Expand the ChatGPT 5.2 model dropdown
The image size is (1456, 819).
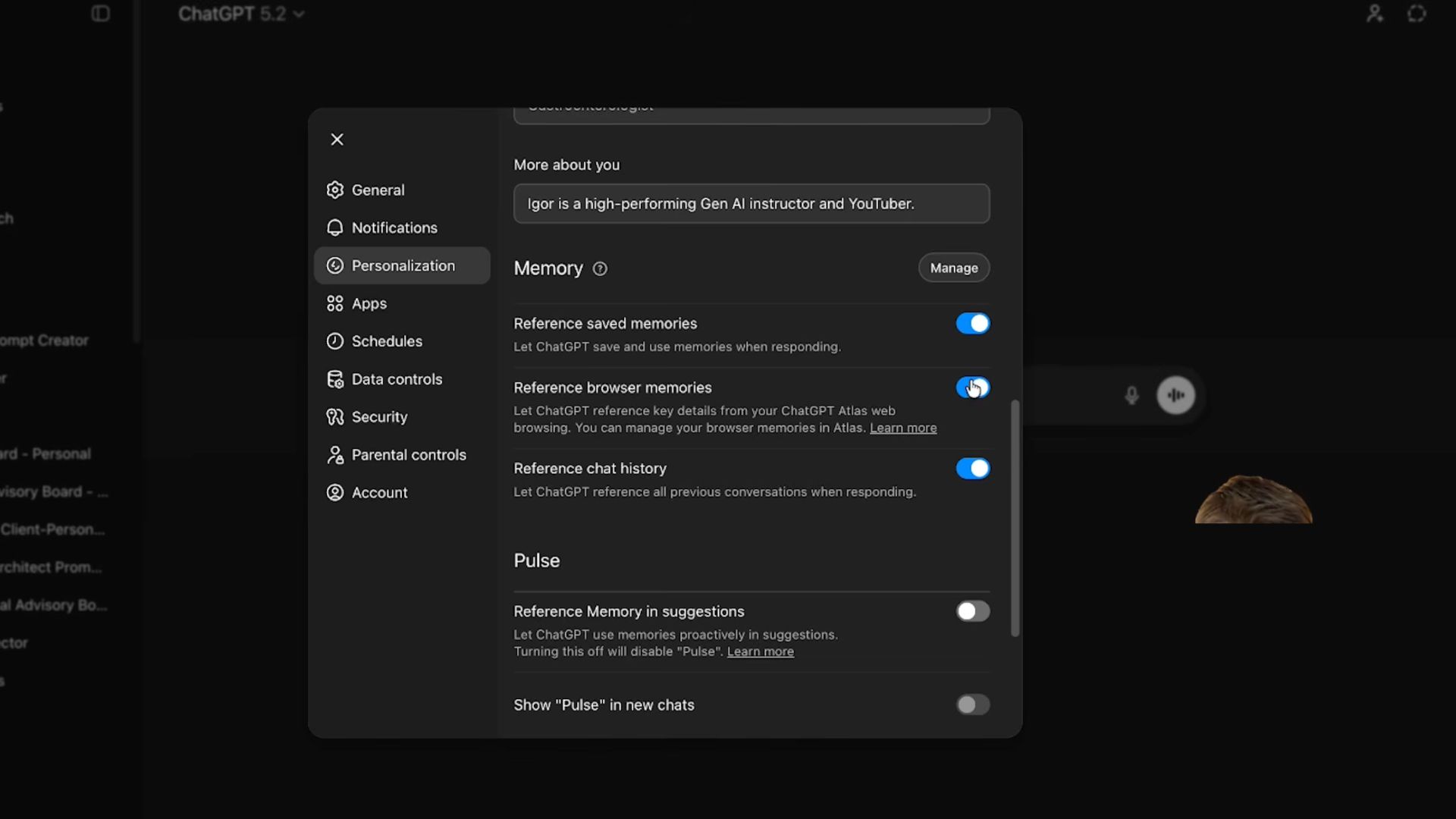tap(241, 14)
